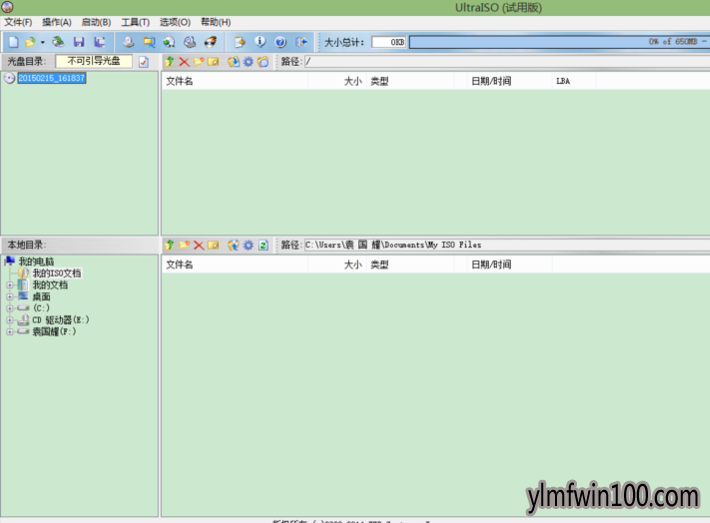The height and width of the screenshot is (523, 710).
Task: Click the Burn CD/DVD image icon
Action: pyautogui.click(x=211, y=42)
